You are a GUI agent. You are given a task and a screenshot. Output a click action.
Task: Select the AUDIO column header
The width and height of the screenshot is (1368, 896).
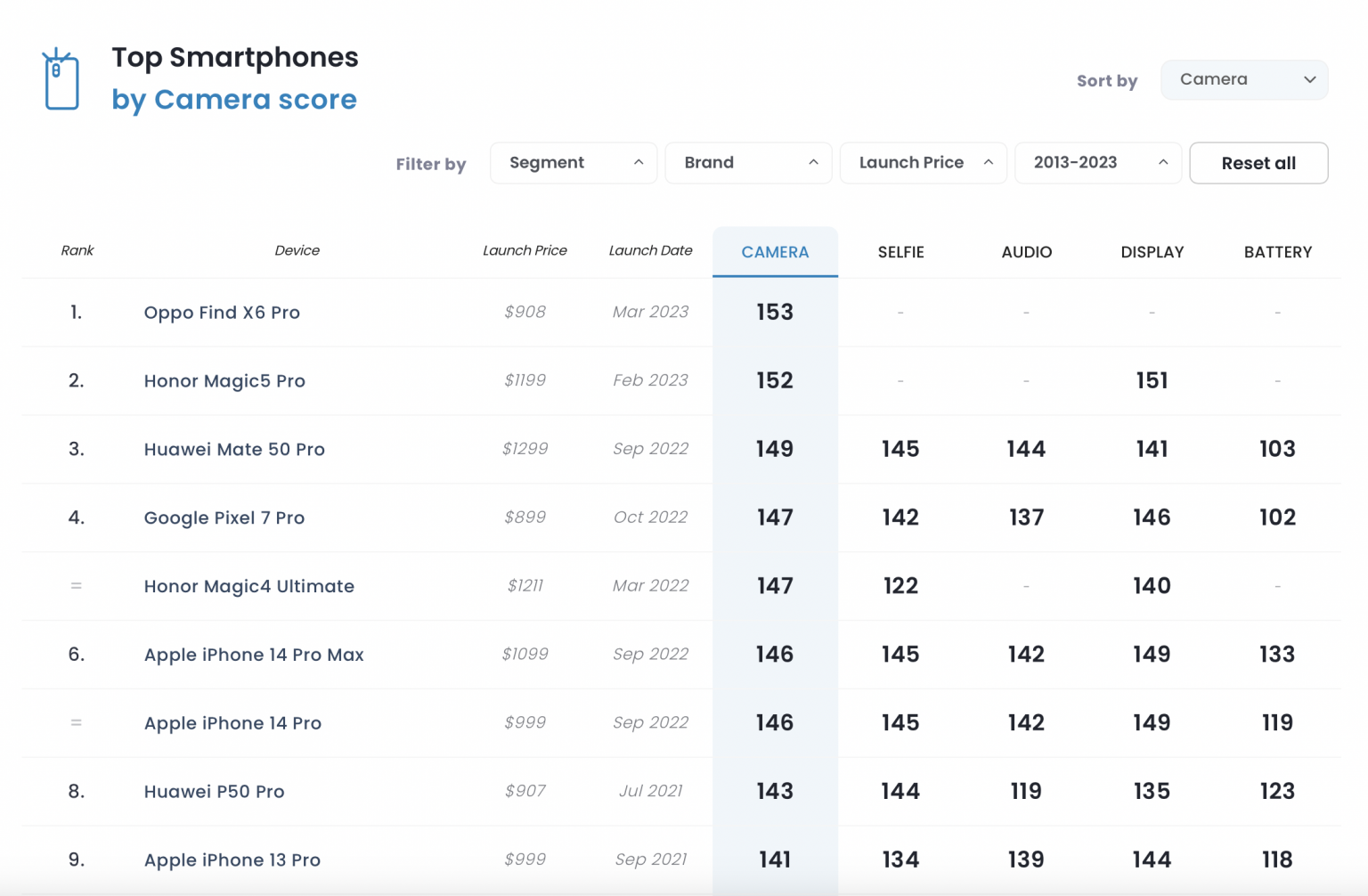tap(1026, 252)
